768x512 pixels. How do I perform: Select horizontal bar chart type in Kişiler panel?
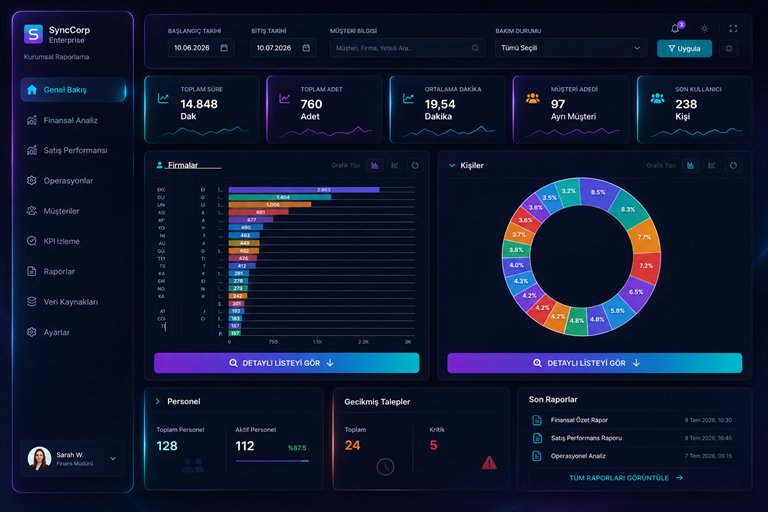pos(712,166)
